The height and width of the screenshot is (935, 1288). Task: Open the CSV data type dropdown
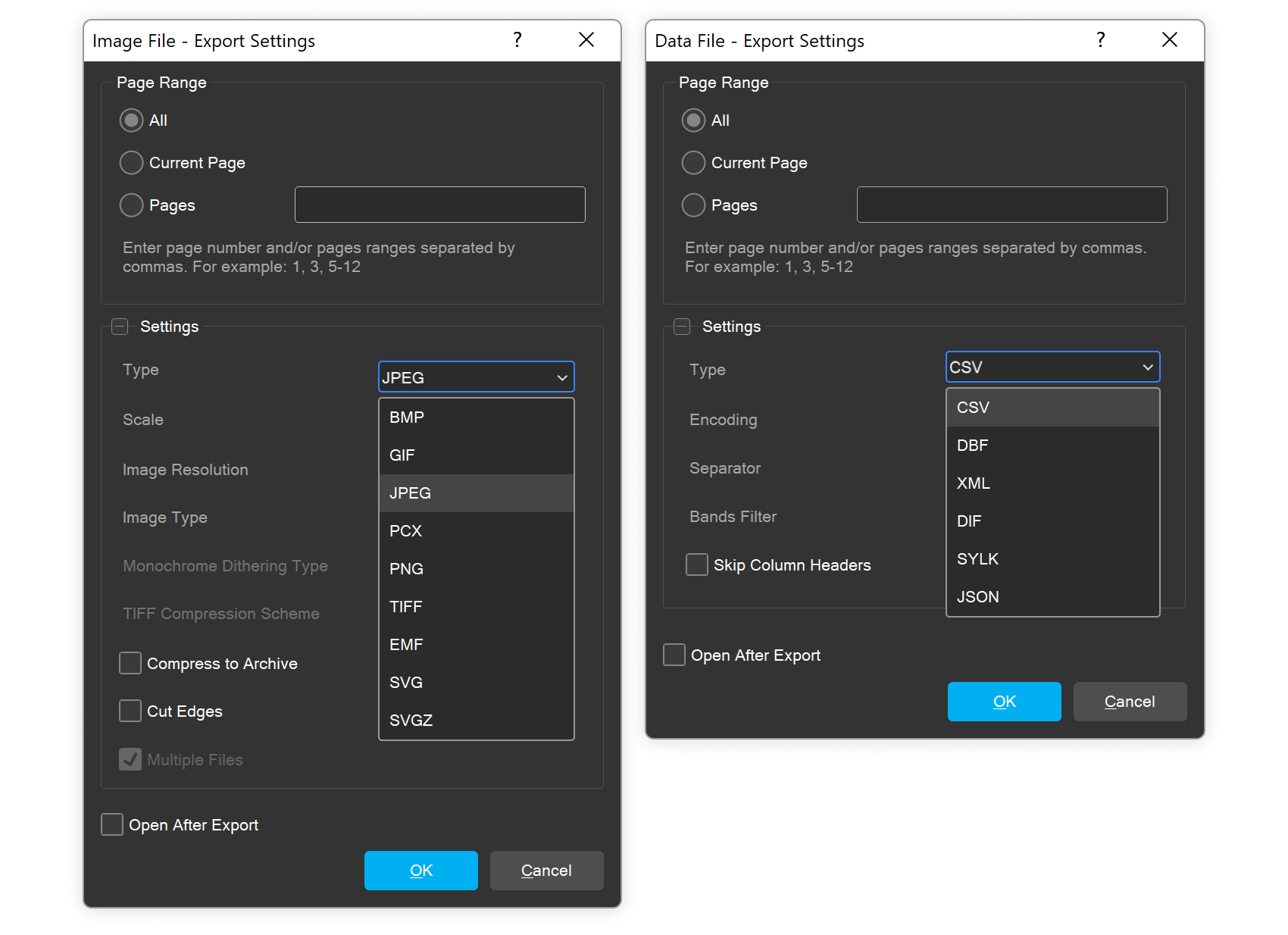pyautogui.click(x=1052, y=367)
